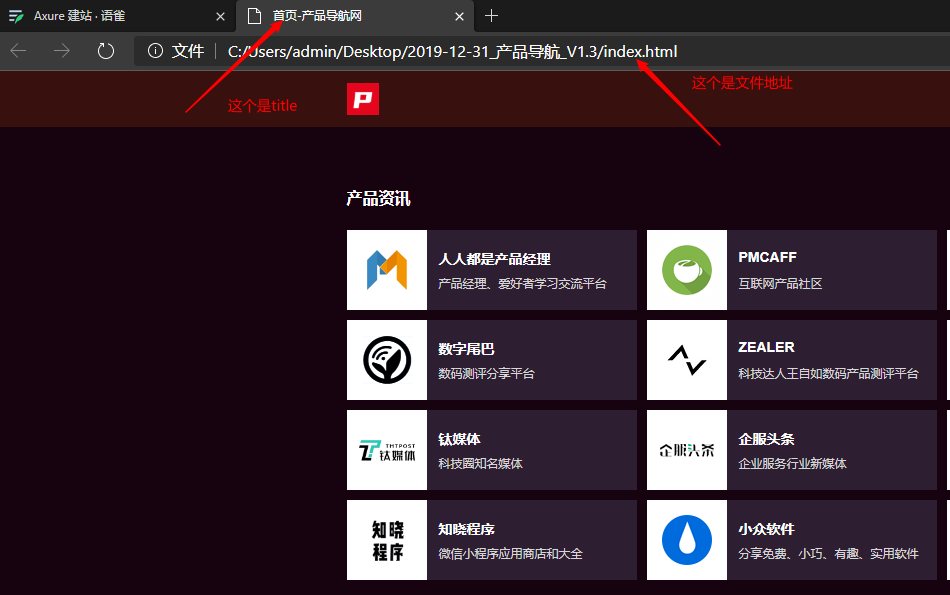Open the 人人都是产品经理 link title

(x=494, y=259)
